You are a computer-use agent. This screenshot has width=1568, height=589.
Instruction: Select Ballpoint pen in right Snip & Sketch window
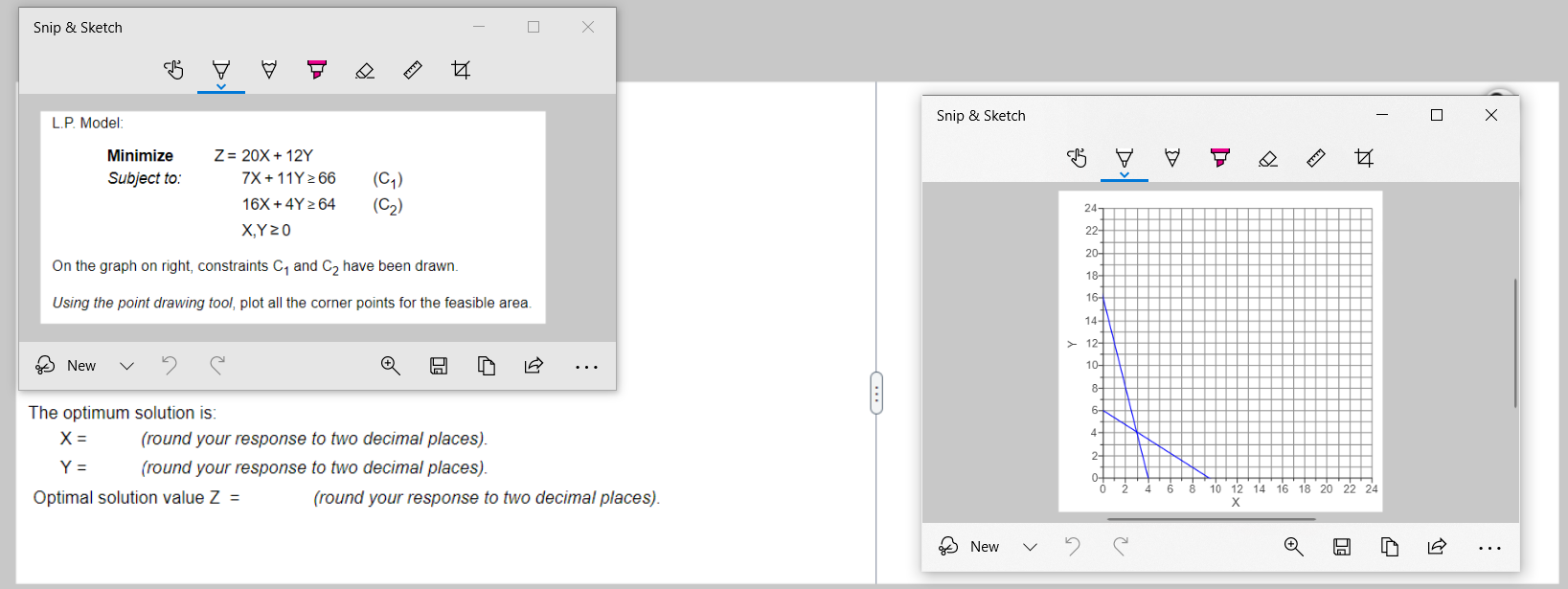pyautogui.click(x=1125, y=158)
